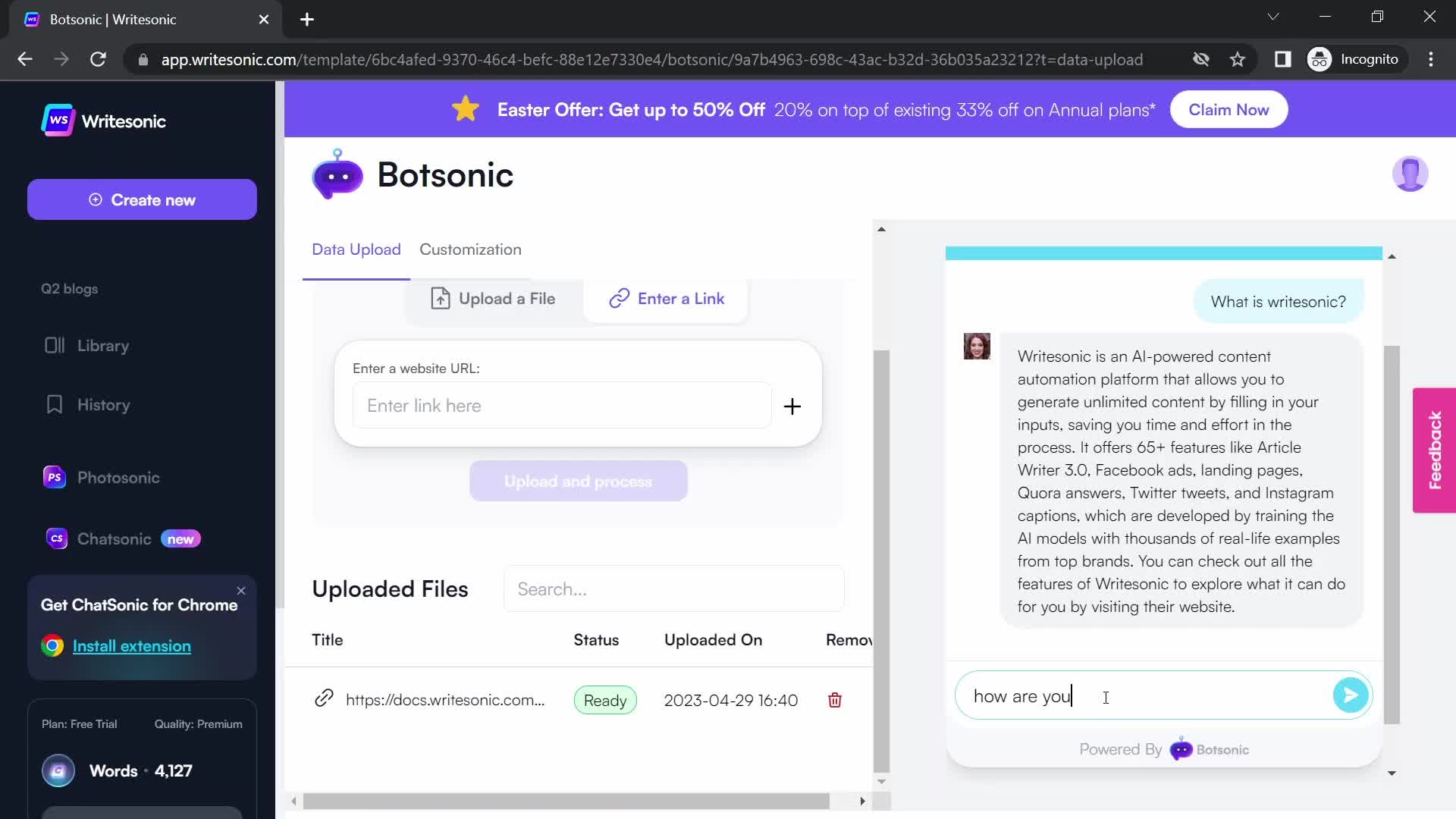Click the chatbot avatar photo
The height and width of the screenshot is (819, 1456).
(x=977, y=346)
